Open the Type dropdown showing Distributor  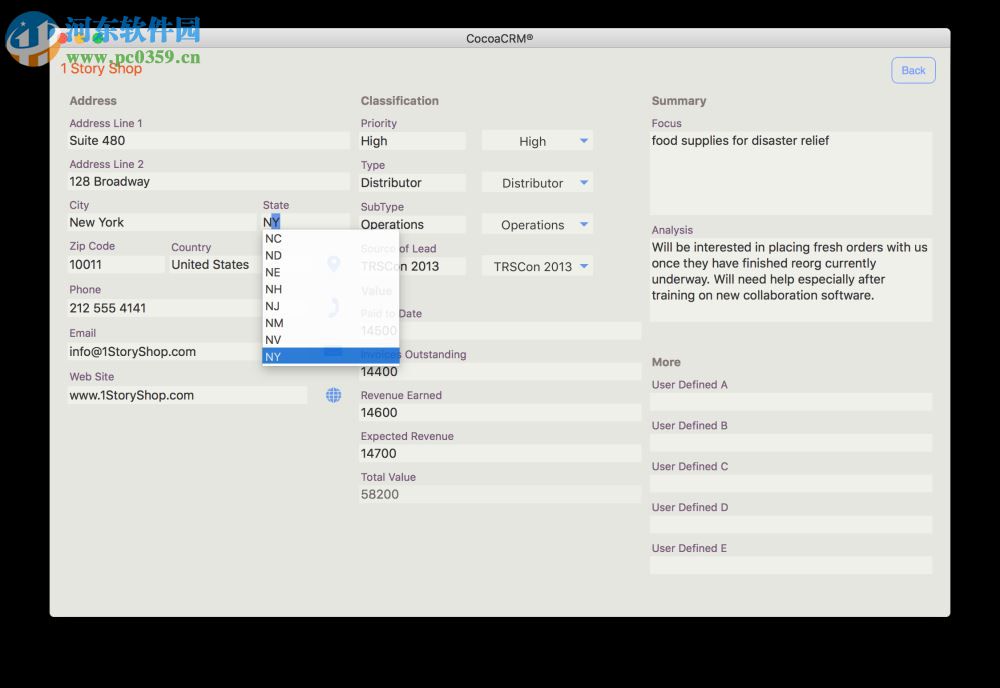[x=537, y=182]
